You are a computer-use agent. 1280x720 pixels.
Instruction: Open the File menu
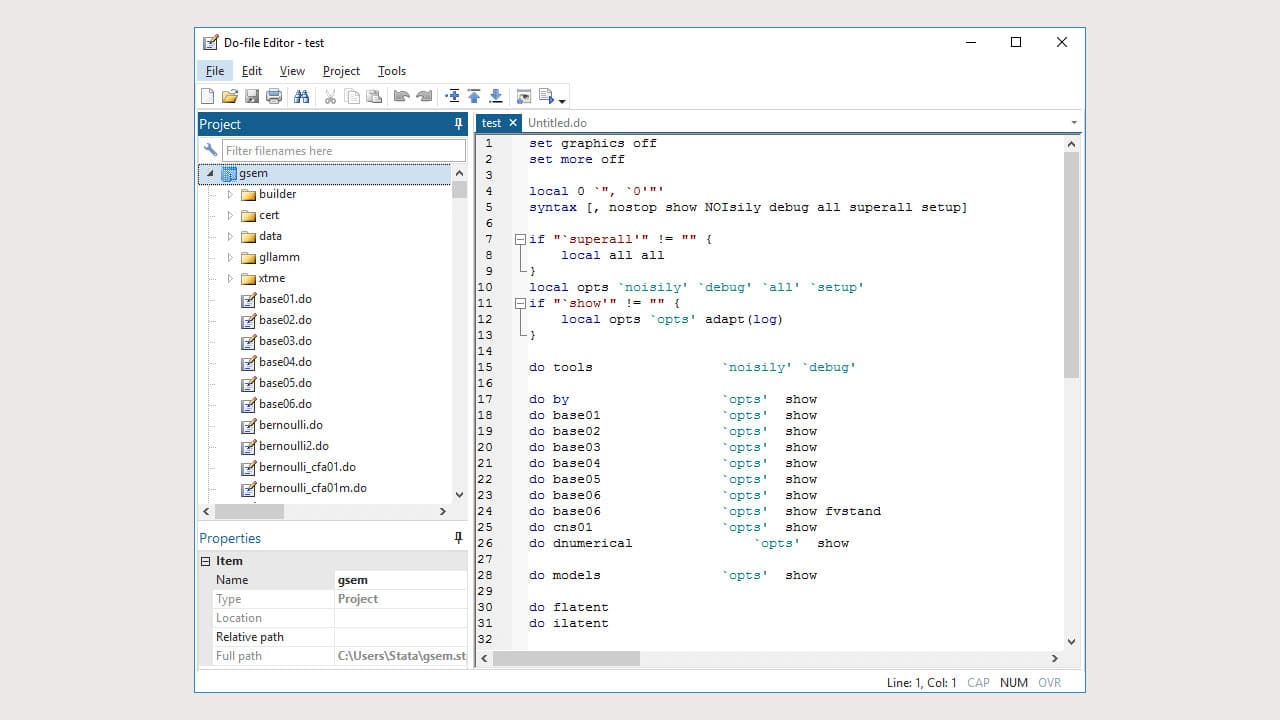pyautogui.click(x=214, y=71)
